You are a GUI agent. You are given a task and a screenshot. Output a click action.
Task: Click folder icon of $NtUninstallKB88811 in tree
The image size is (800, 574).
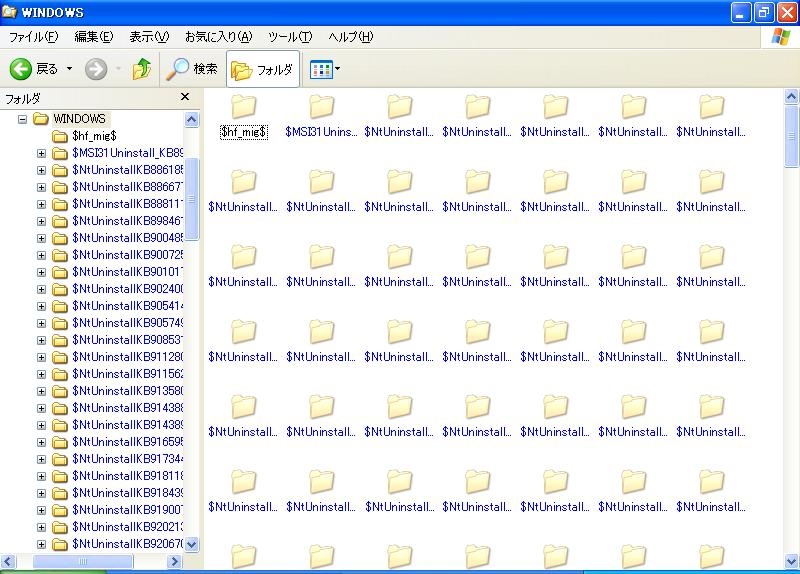coord(60,205)
